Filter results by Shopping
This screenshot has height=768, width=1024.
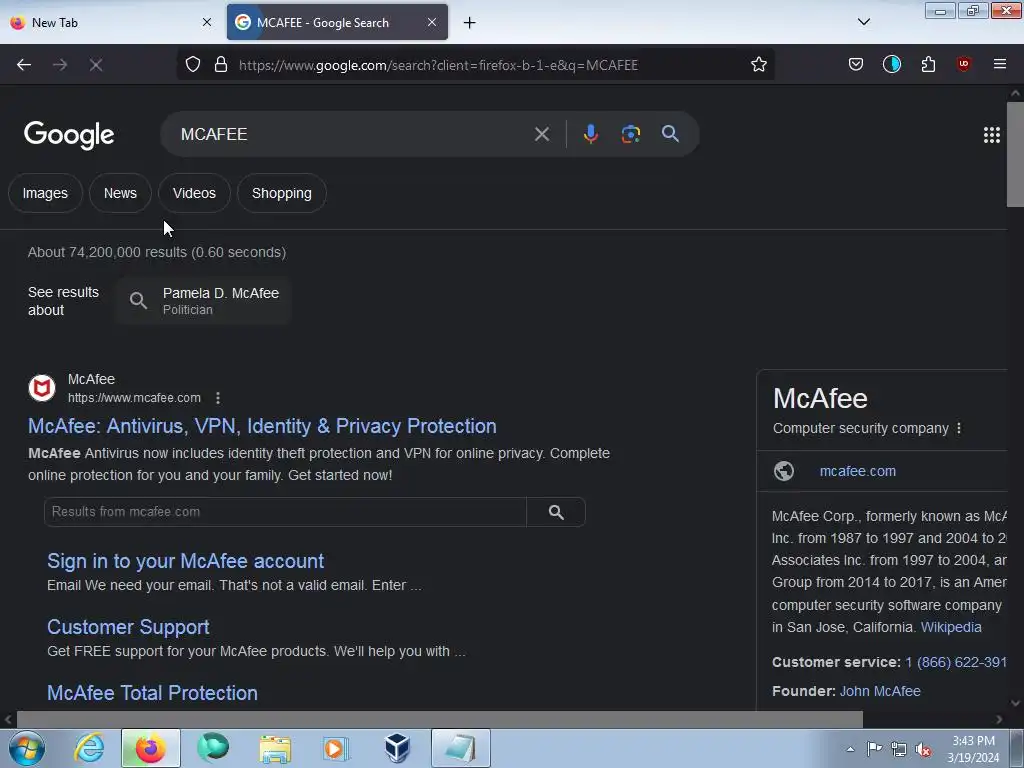(x=281, y=193)
